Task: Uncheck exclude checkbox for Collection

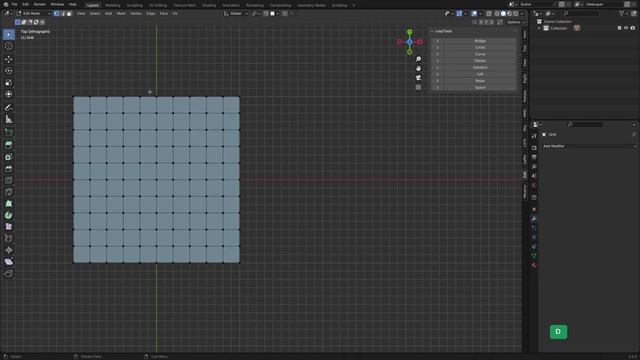Action: point(620,28)
